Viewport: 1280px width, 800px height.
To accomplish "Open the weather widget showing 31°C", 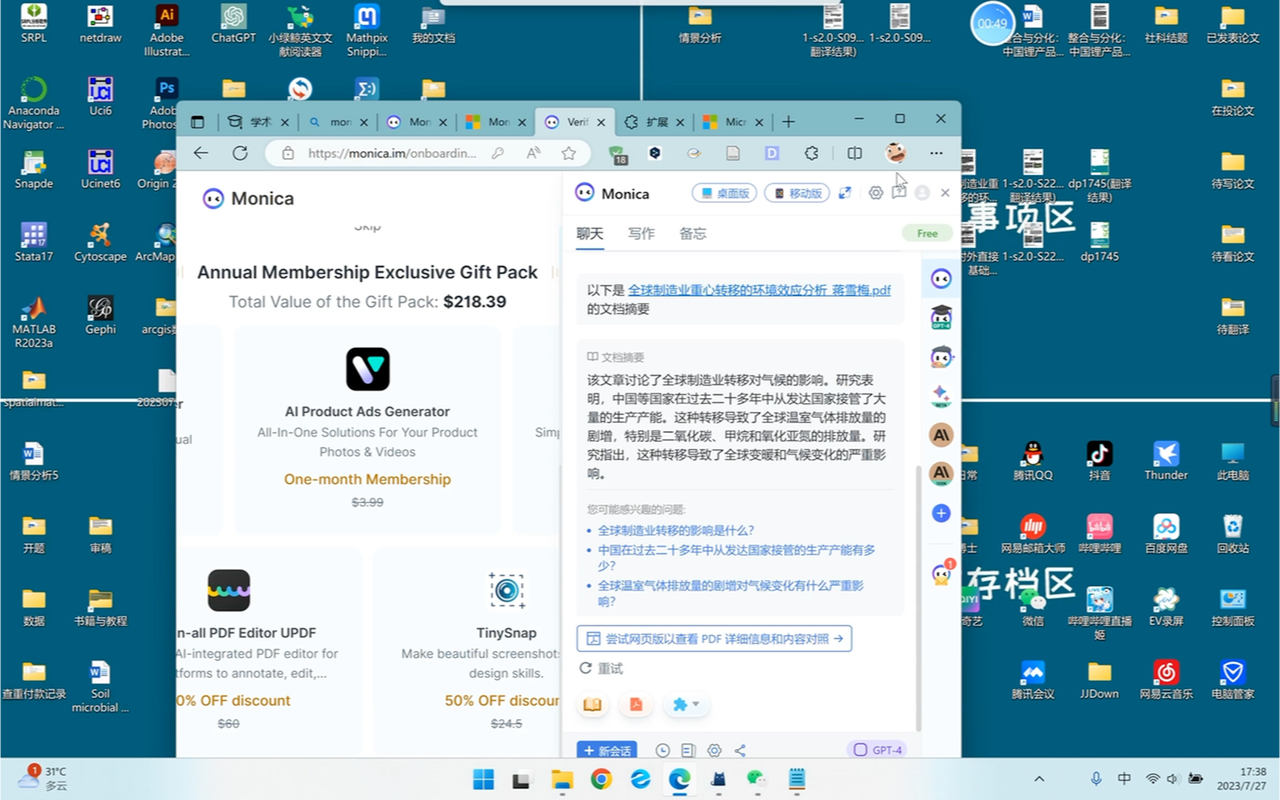I will point(44,778).
